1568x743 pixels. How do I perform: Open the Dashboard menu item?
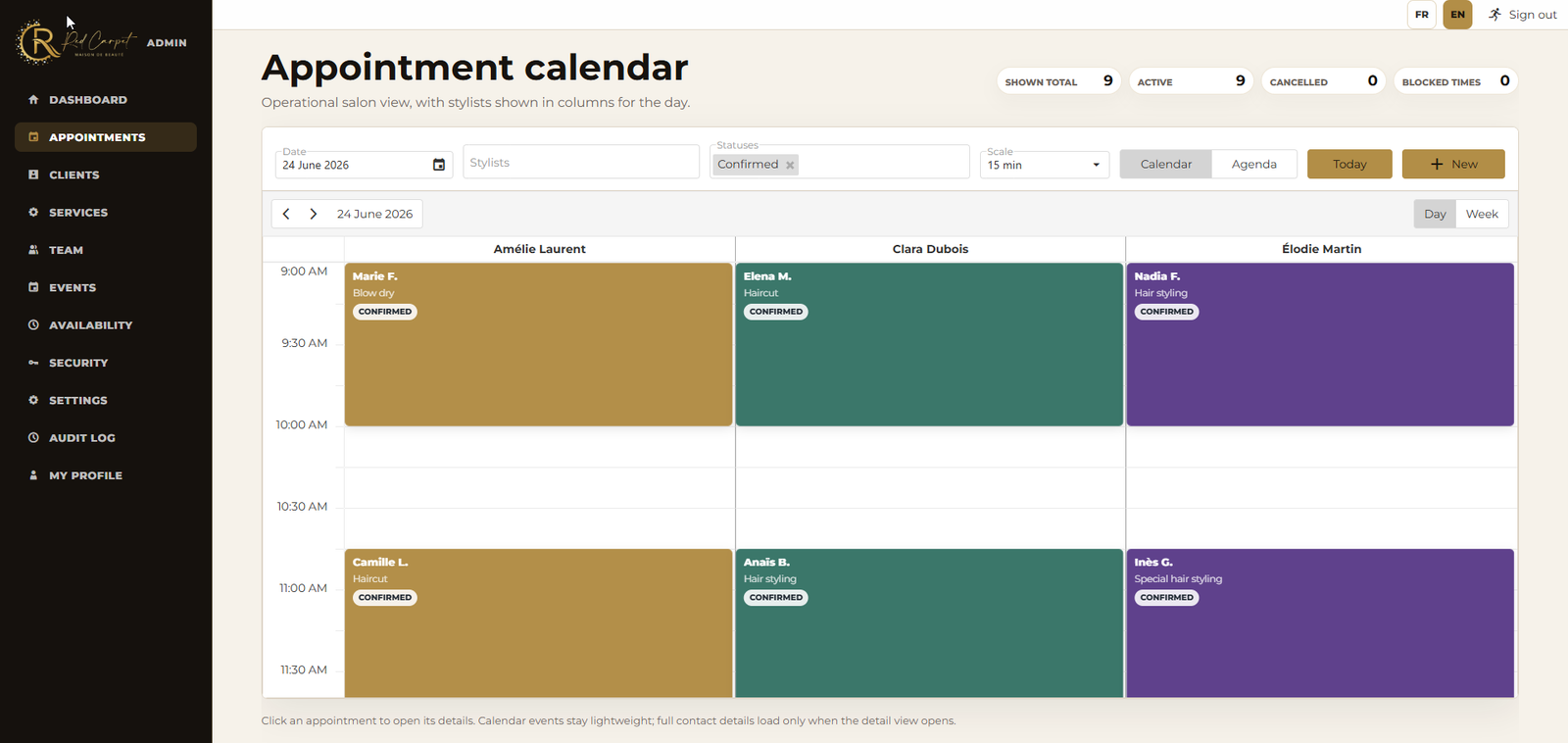pos(106,100)
